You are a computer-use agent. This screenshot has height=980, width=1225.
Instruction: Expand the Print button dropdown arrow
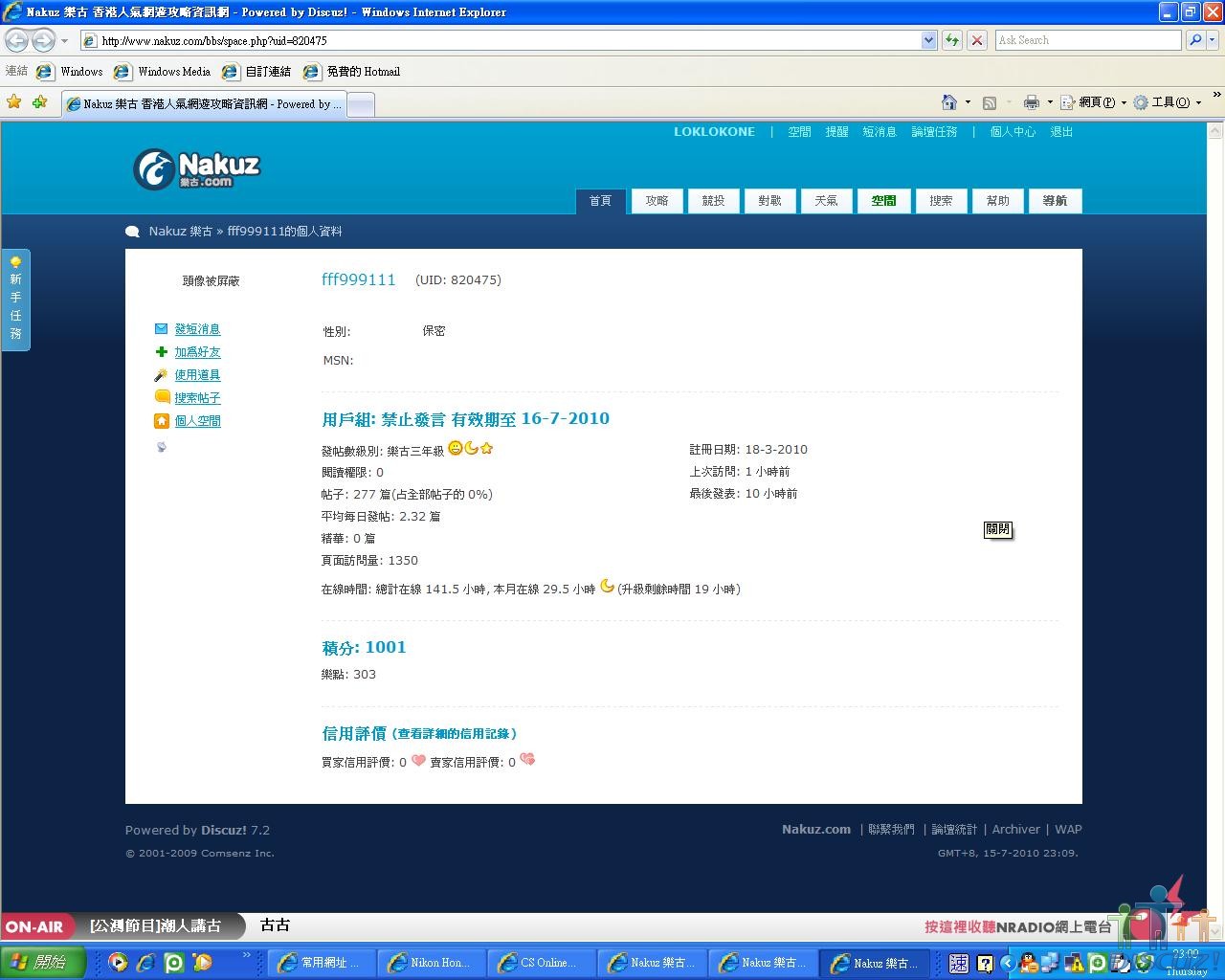(1050, 102)
